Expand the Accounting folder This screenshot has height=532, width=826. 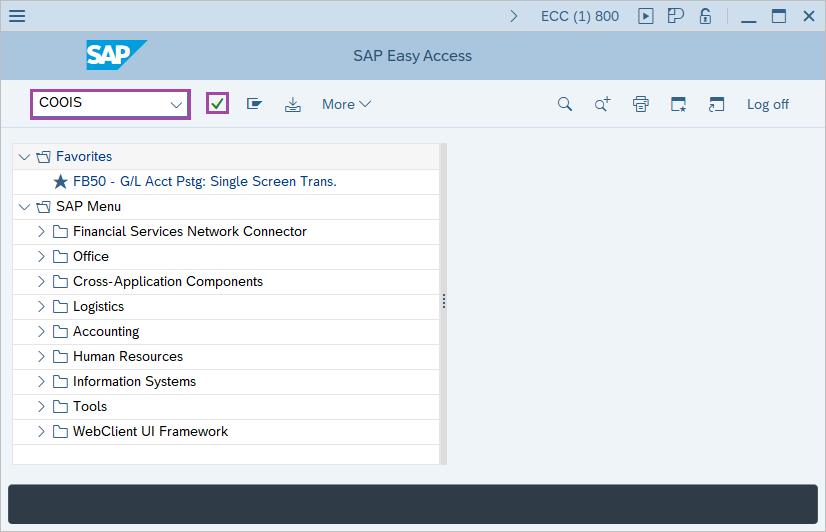41,331
